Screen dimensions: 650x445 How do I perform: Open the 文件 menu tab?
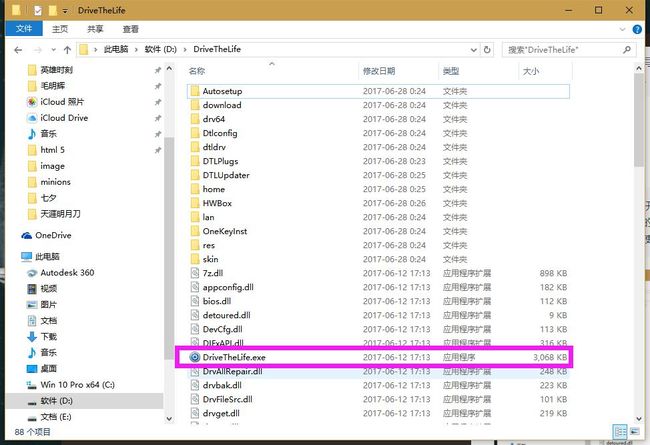[24, 29]
